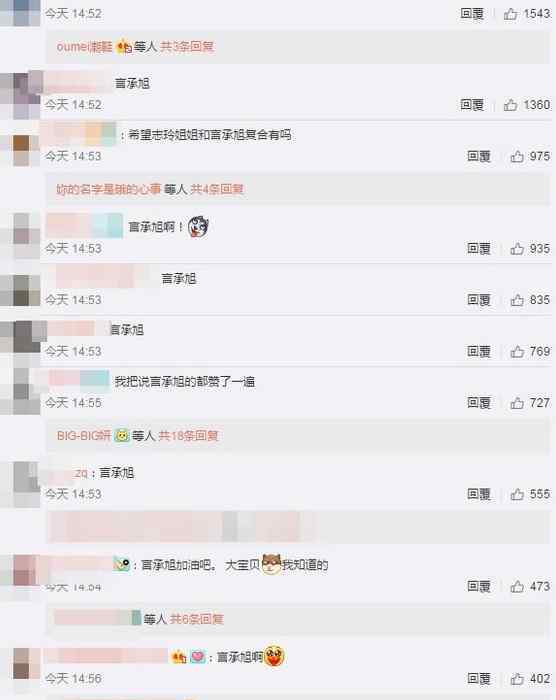
Task: Tap thumbs-up icon beside 935
Action: point(517,249)
